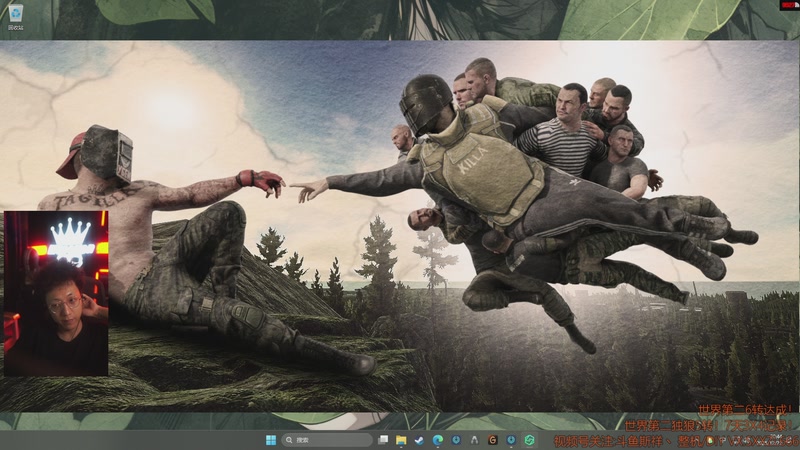The width and height of the screenshot is (800, 450).
Task: Open blue circular app right of G icon
Action: click(x=511, y=440)
